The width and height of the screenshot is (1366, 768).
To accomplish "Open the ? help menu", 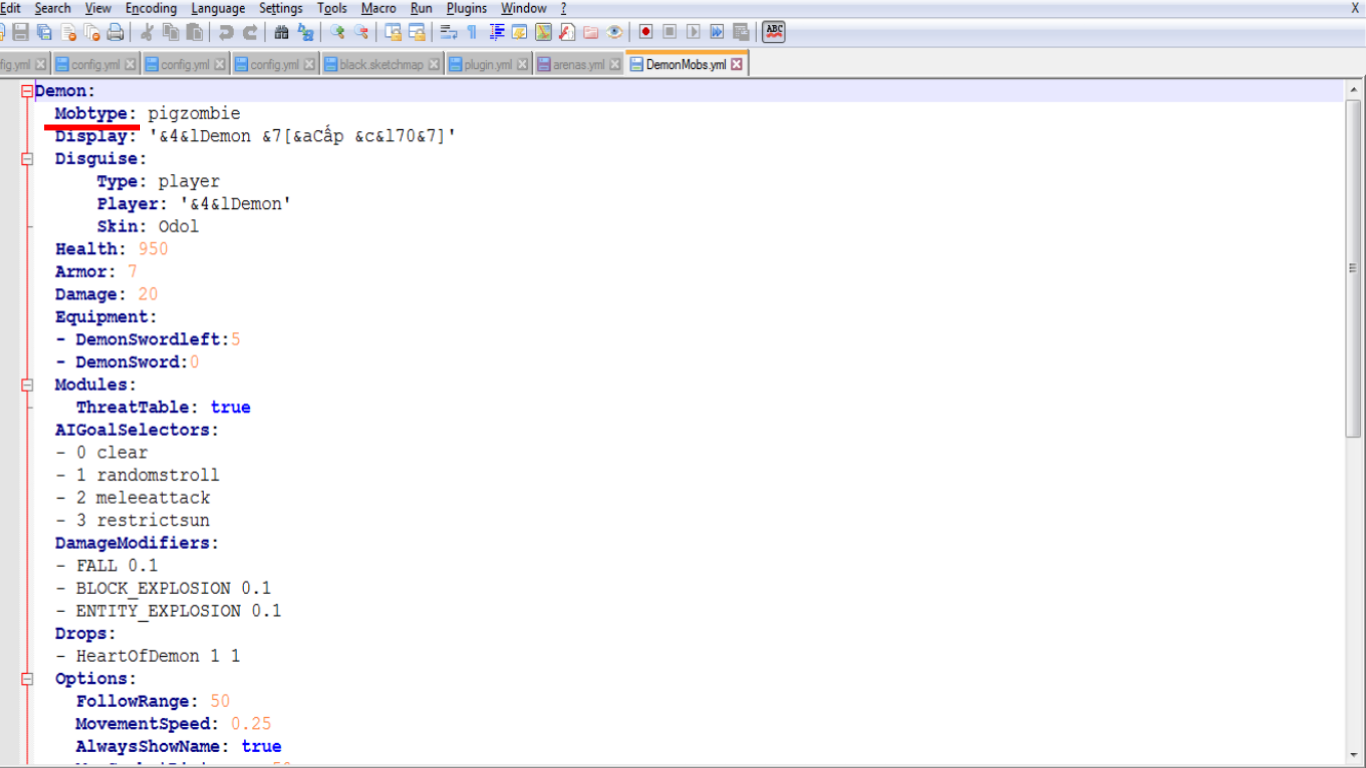I will click(x=564, y=8).
